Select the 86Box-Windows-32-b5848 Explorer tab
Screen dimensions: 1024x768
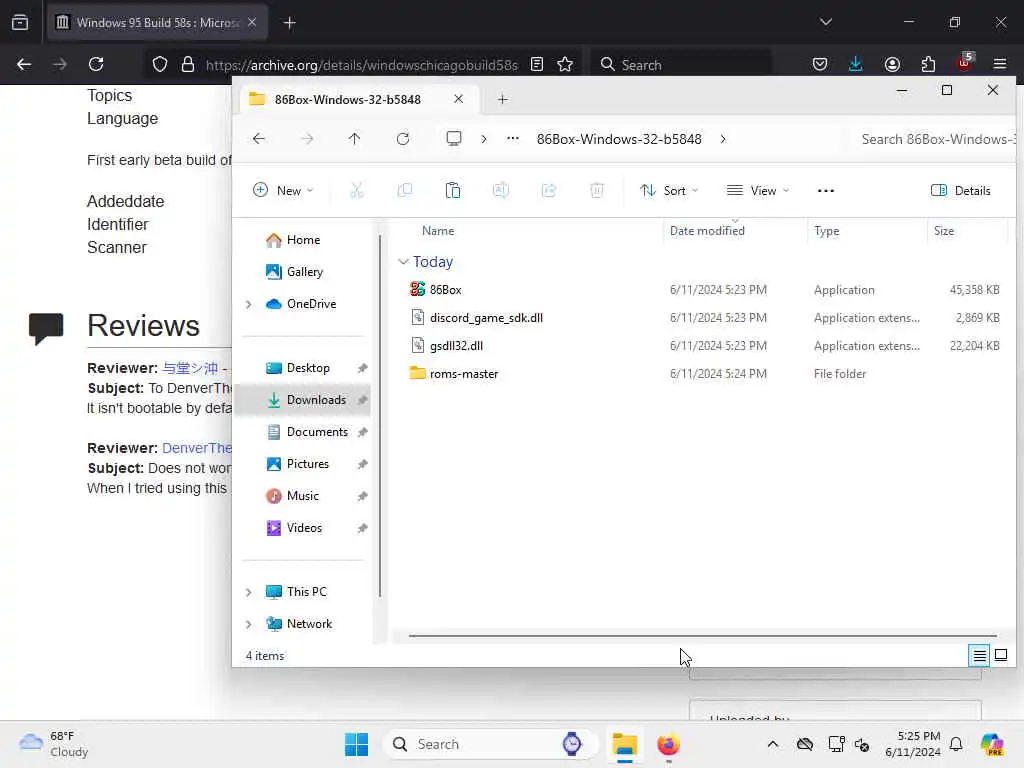[x=359, y=99]
